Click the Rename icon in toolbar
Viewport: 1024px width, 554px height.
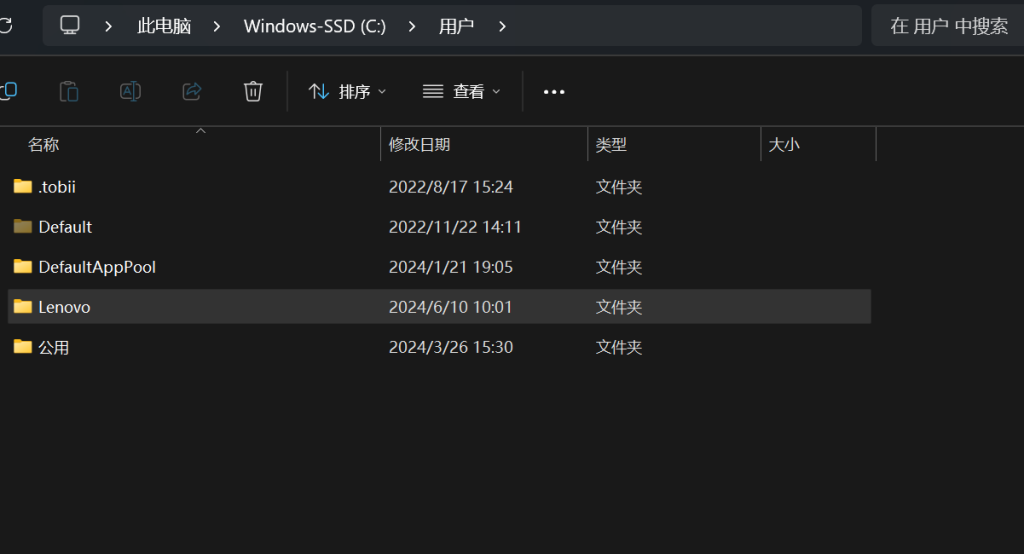(x=130, y=91)
